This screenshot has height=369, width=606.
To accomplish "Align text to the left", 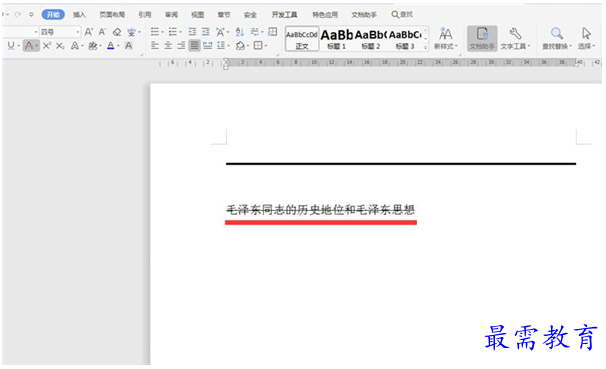I will pyautogui.click(x=155, y=46).
